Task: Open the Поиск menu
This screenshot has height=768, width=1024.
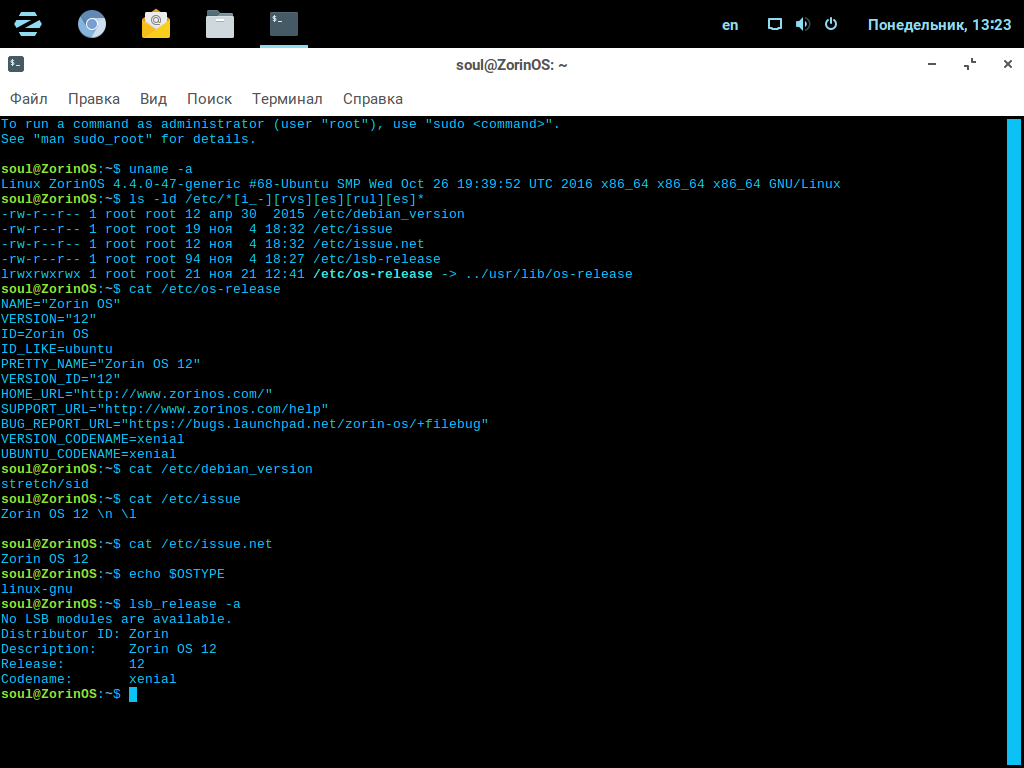Action: coord(210,99)
